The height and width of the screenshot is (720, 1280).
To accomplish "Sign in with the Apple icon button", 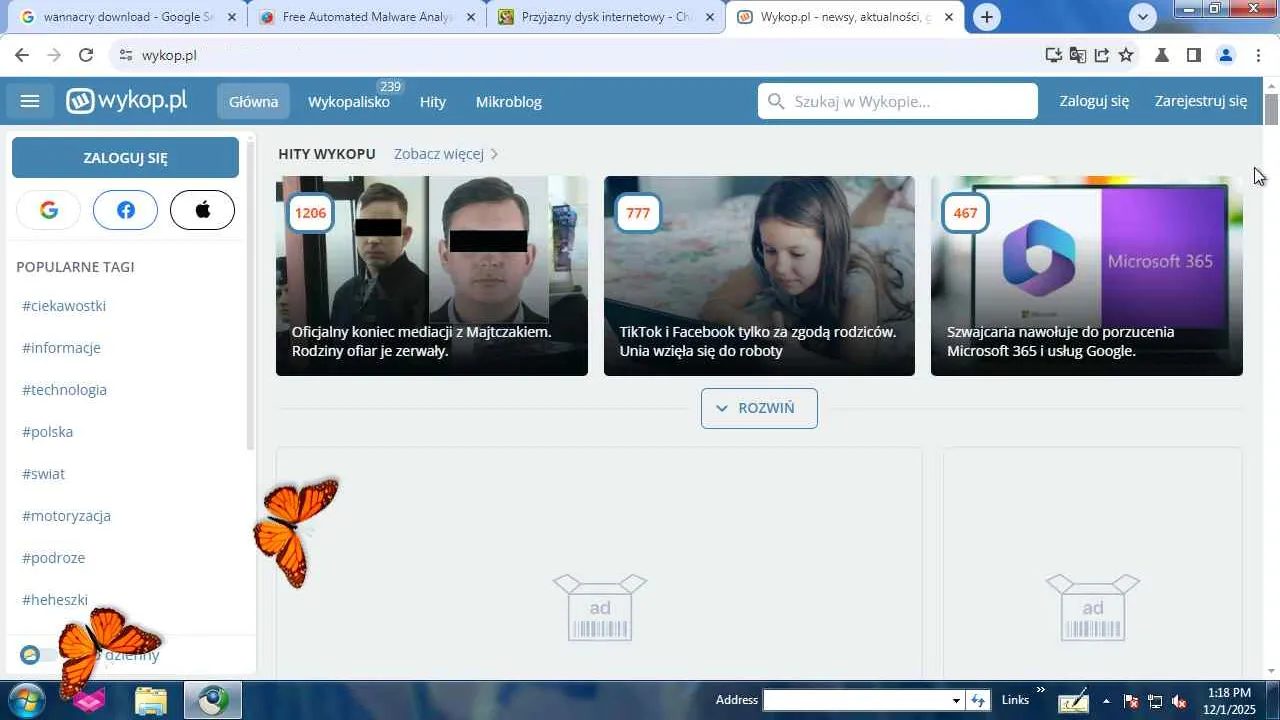I will point(203,210).
